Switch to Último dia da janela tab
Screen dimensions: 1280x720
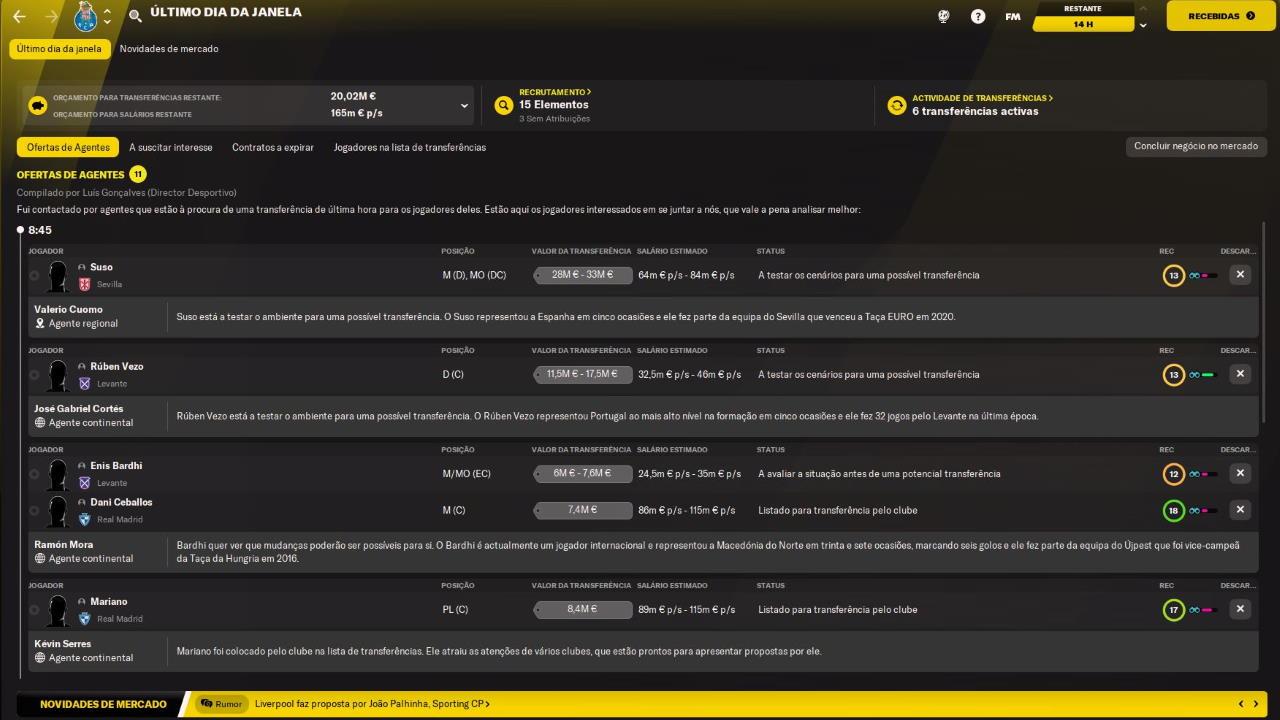click(x=59, y=49)
